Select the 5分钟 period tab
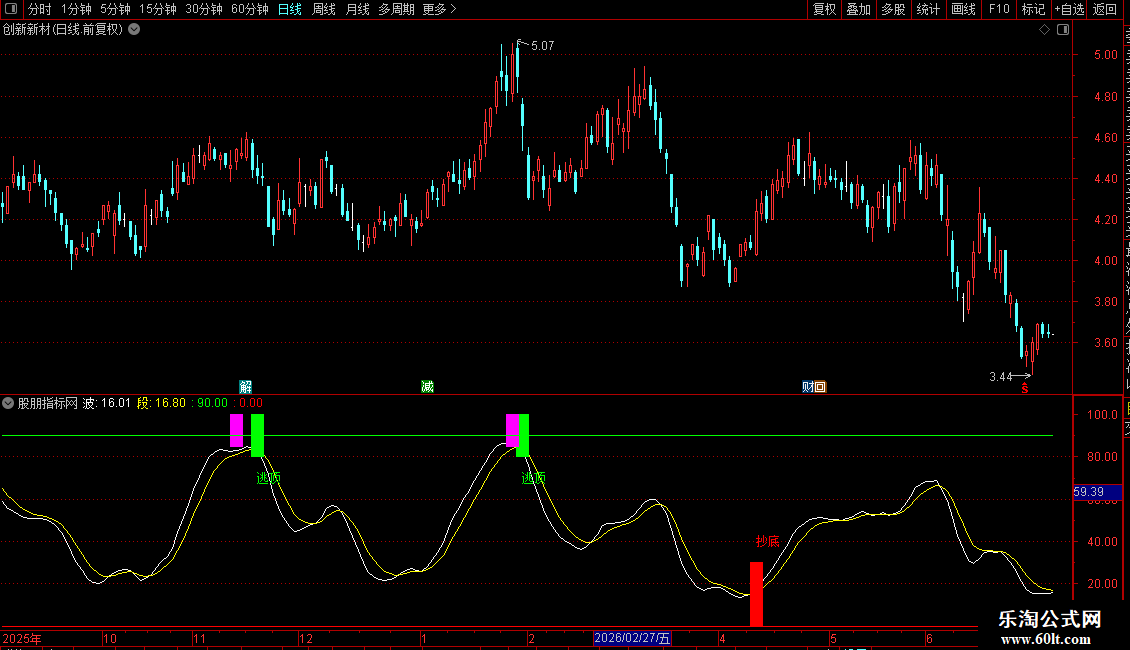The image size is (1130, 650). point(115,9)
